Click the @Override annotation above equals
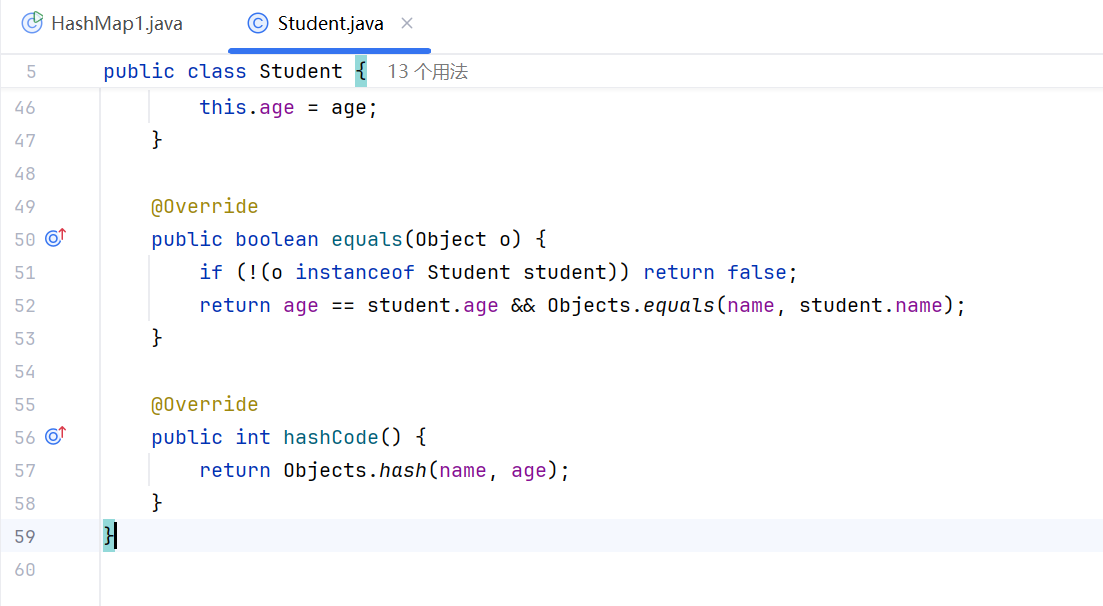 [x=205, y=206]
